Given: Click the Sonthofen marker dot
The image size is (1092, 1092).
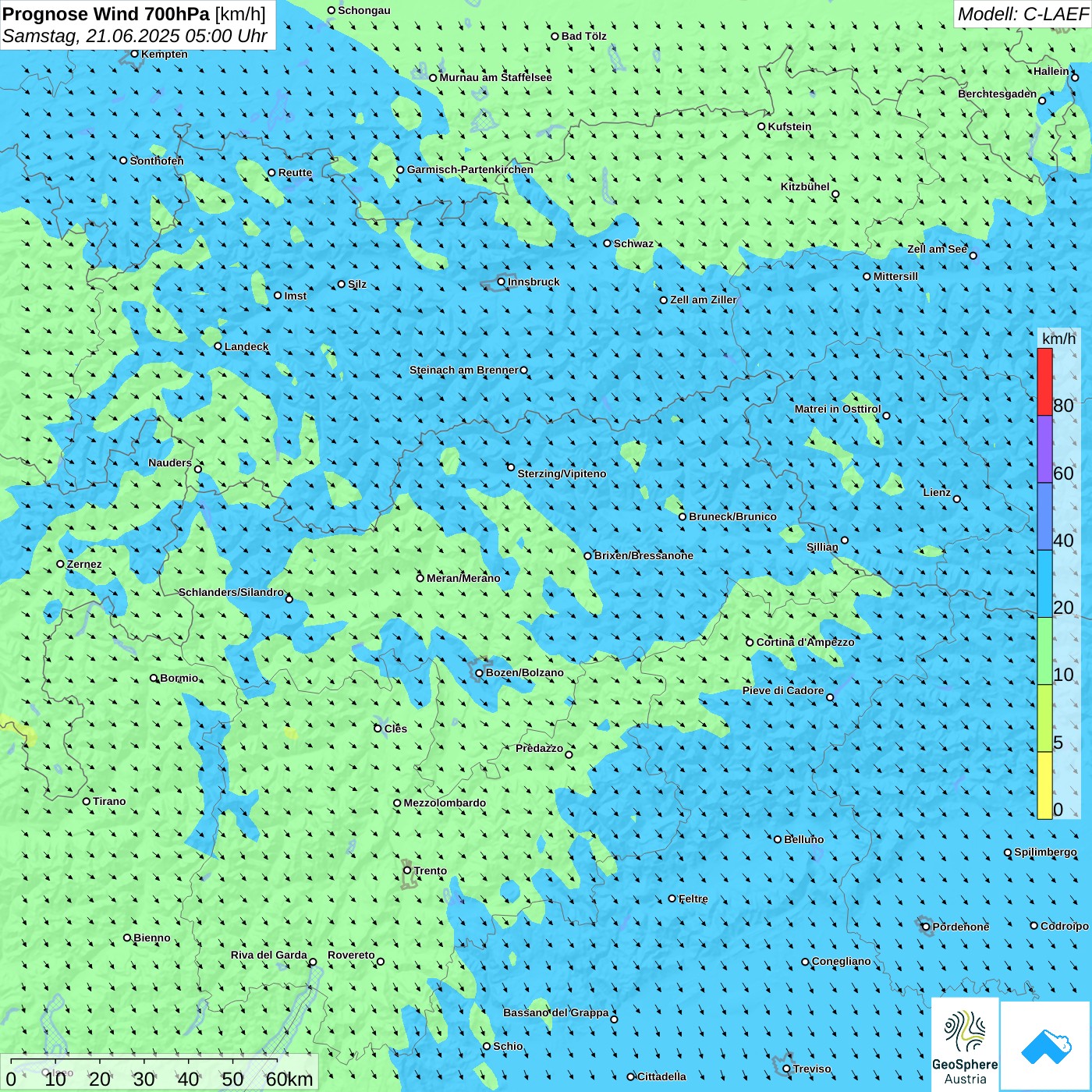Looking at the screenshot, I should coord(123,161).
